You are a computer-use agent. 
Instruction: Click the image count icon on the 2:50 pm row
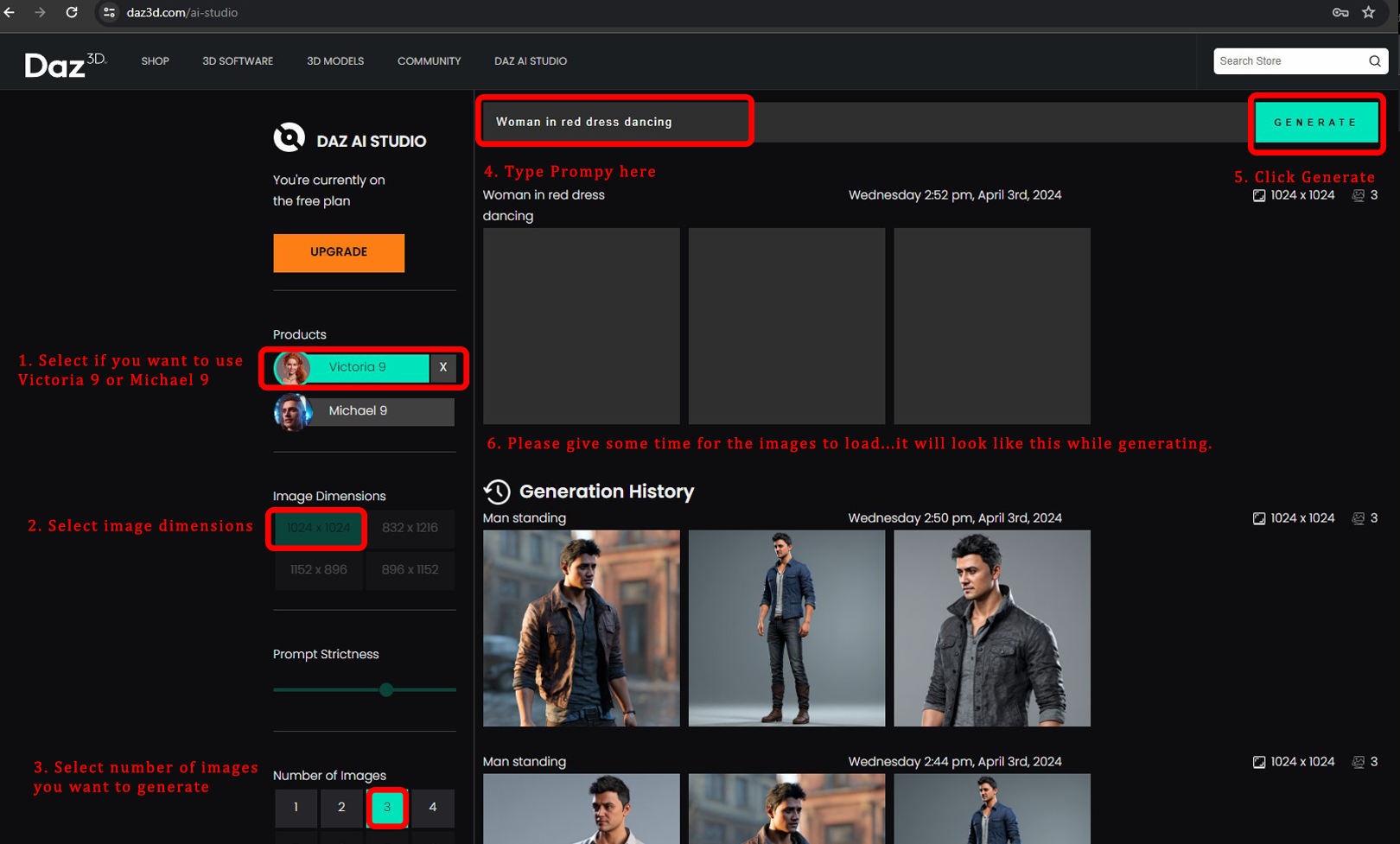(1359, 518)
